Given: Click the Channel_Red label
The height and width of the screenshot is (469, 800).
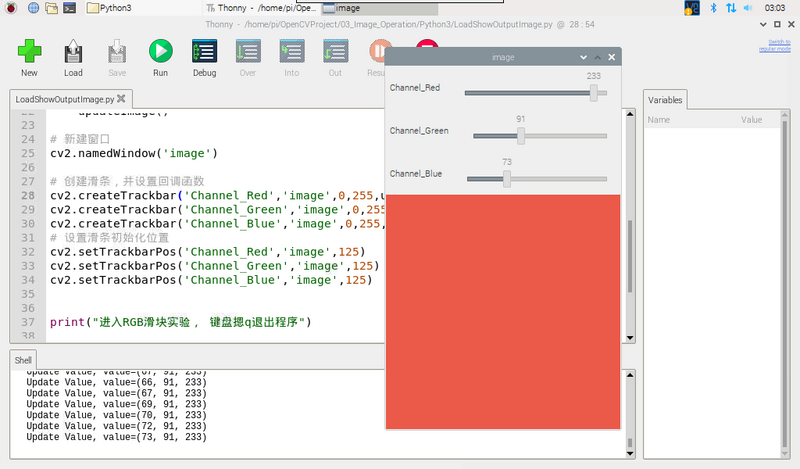Looking at the screenshot, I should click(x=415, y=88).
